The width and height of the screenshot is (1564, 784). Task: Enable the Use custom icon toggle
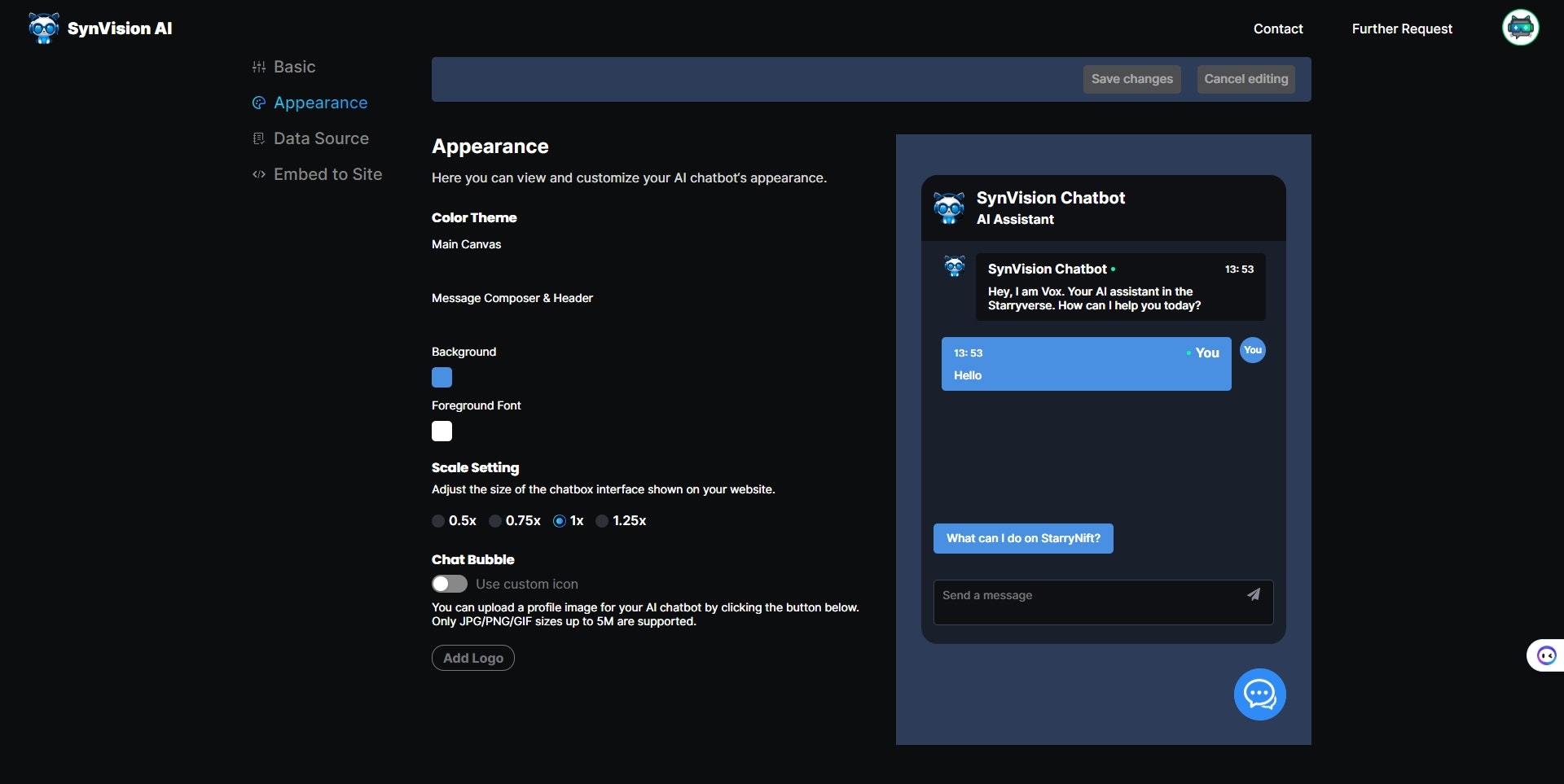click(x=450, y=584)
